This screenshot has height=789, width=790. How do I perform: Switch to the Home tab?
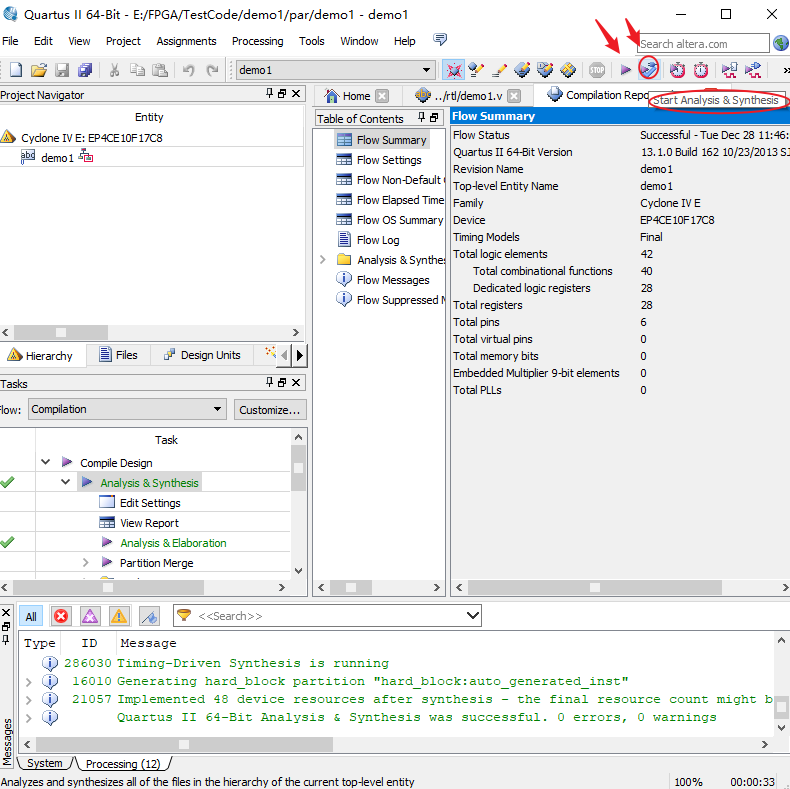347,96
